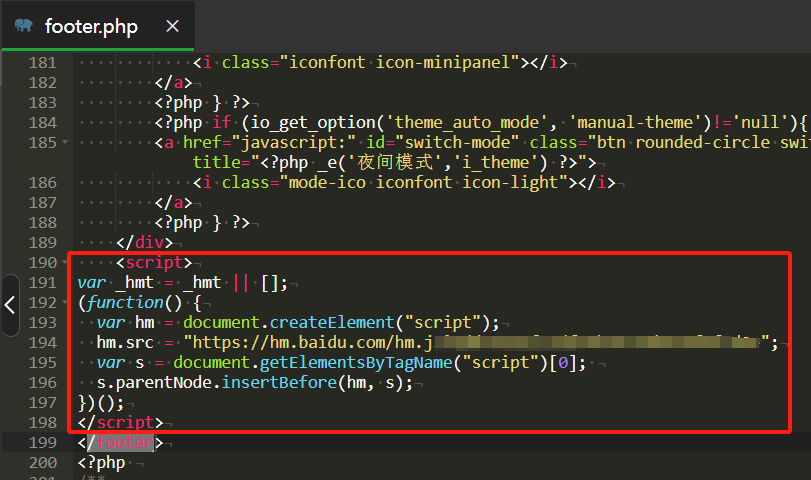Click the highlighted closing footer tag
Screen dimensions: 811x480
(119, 442)
